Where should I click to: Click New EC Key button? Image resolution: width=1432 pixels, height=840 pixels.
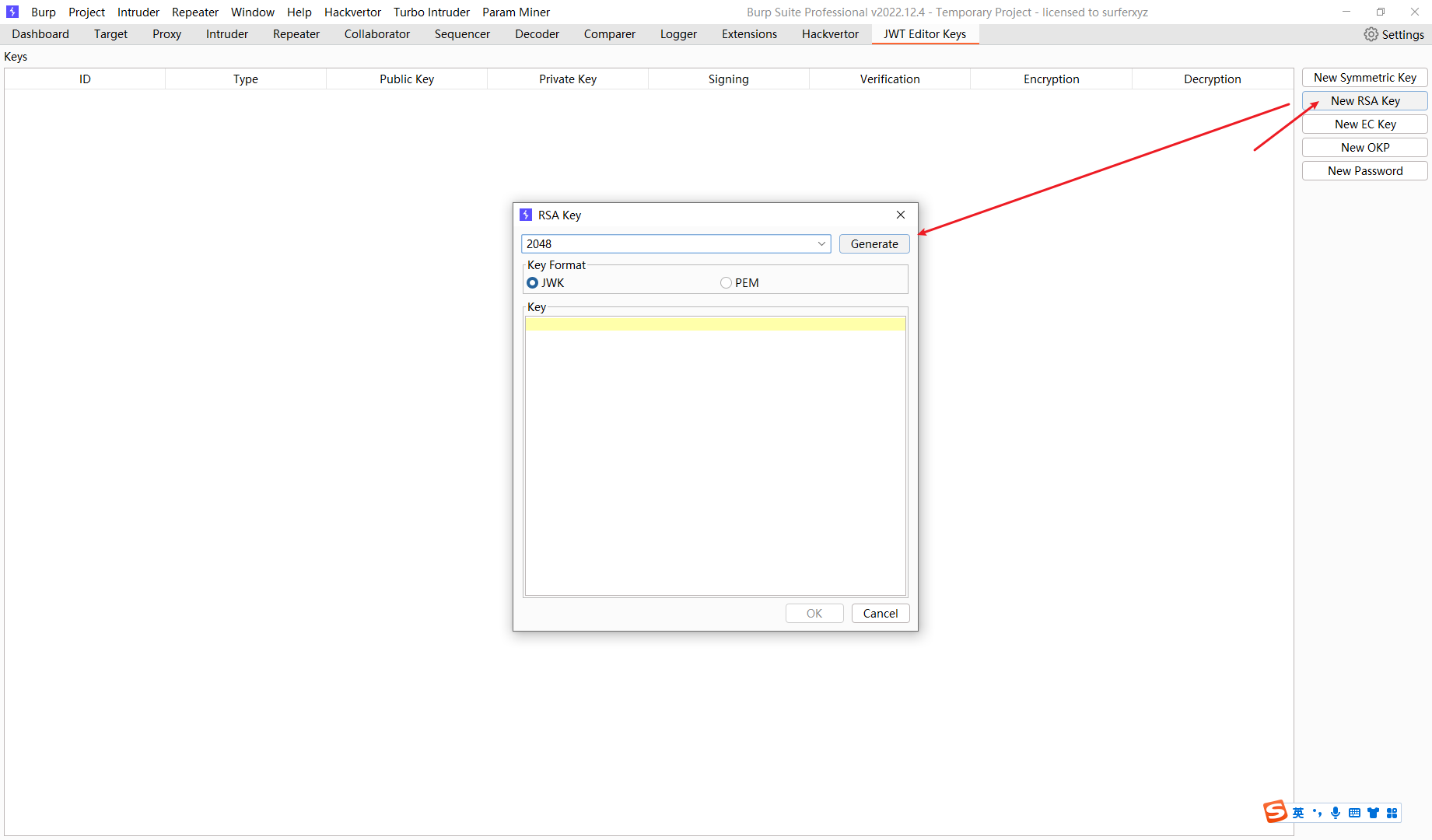pyautogui.click(x=1365, y=124)
